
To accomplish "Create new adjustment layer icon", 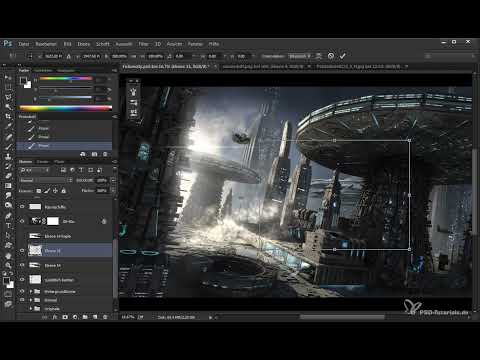I will pyautogui.click(x=75, y=317).
